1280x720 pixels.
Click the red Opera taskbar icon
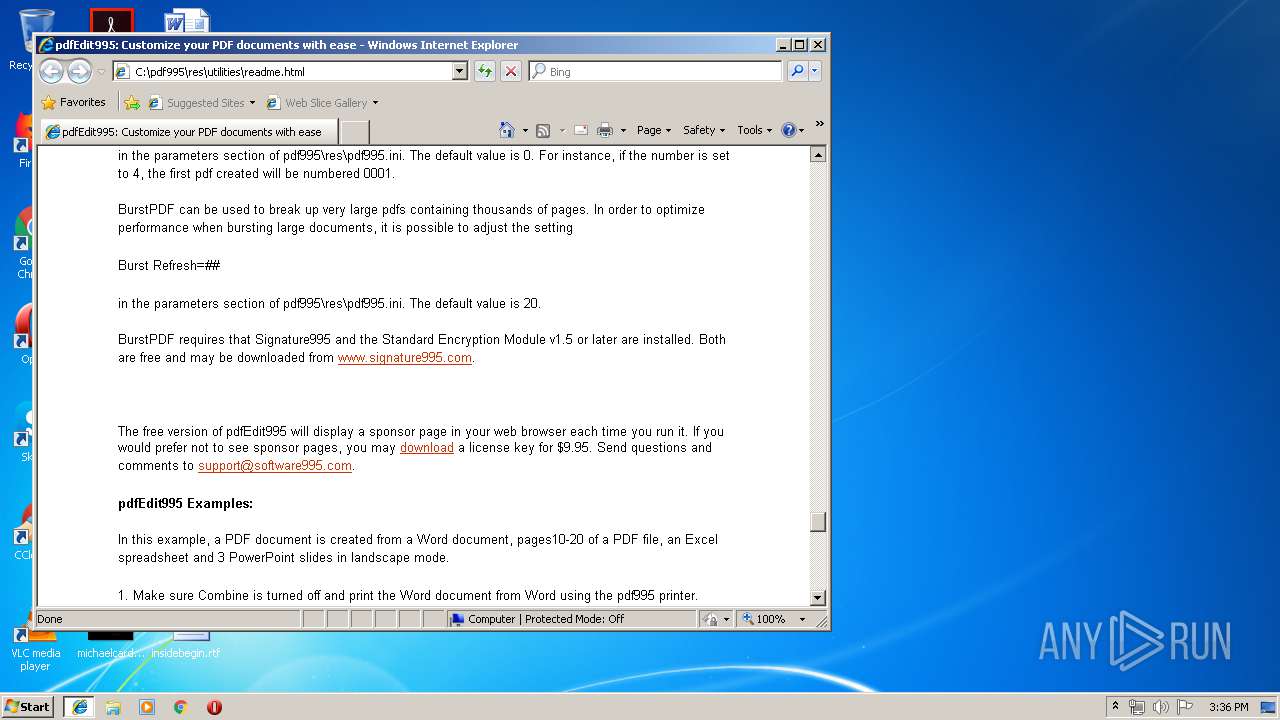coord(214,706)
